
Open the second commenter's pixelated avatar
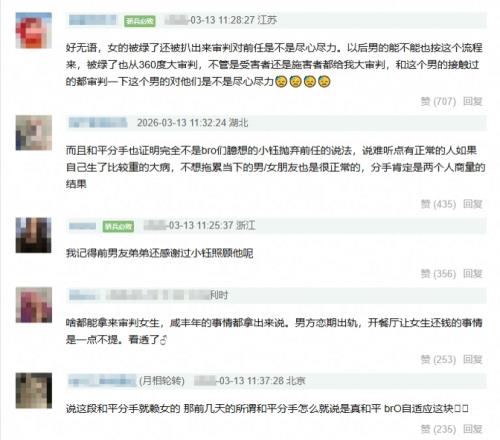[x=34, y=133]
